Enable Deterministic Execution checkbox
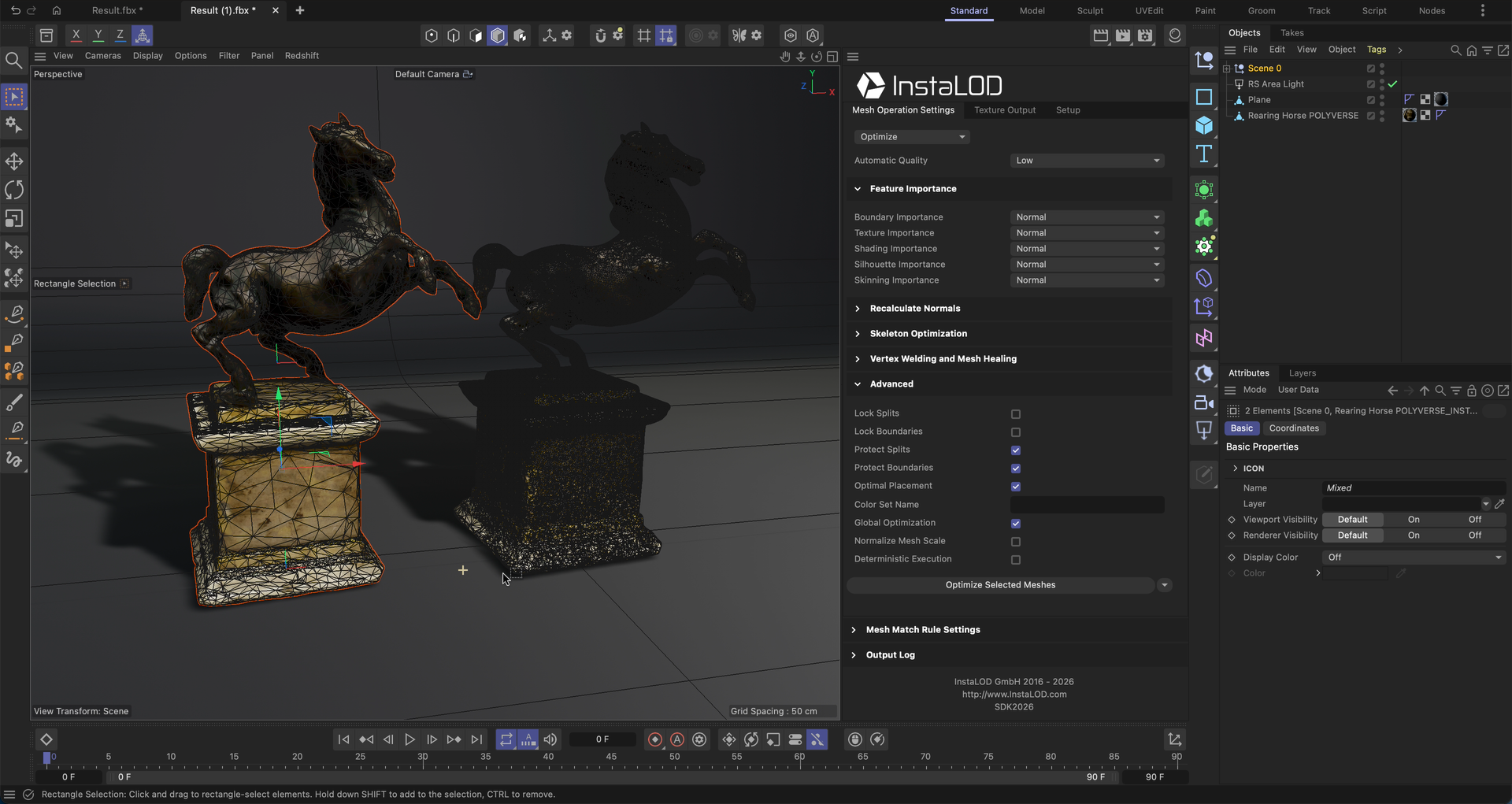1512x804 pixels. 1016,560
